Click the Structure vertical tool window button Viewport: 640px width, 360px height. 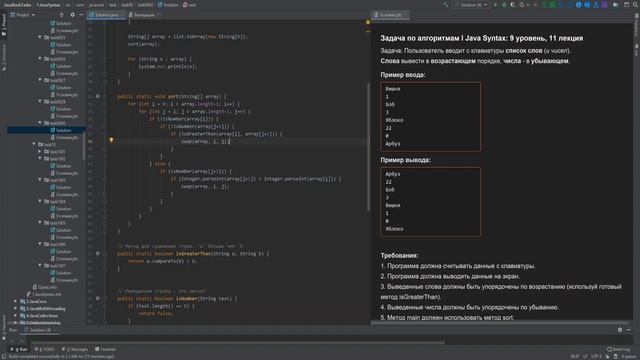(4, 57)
